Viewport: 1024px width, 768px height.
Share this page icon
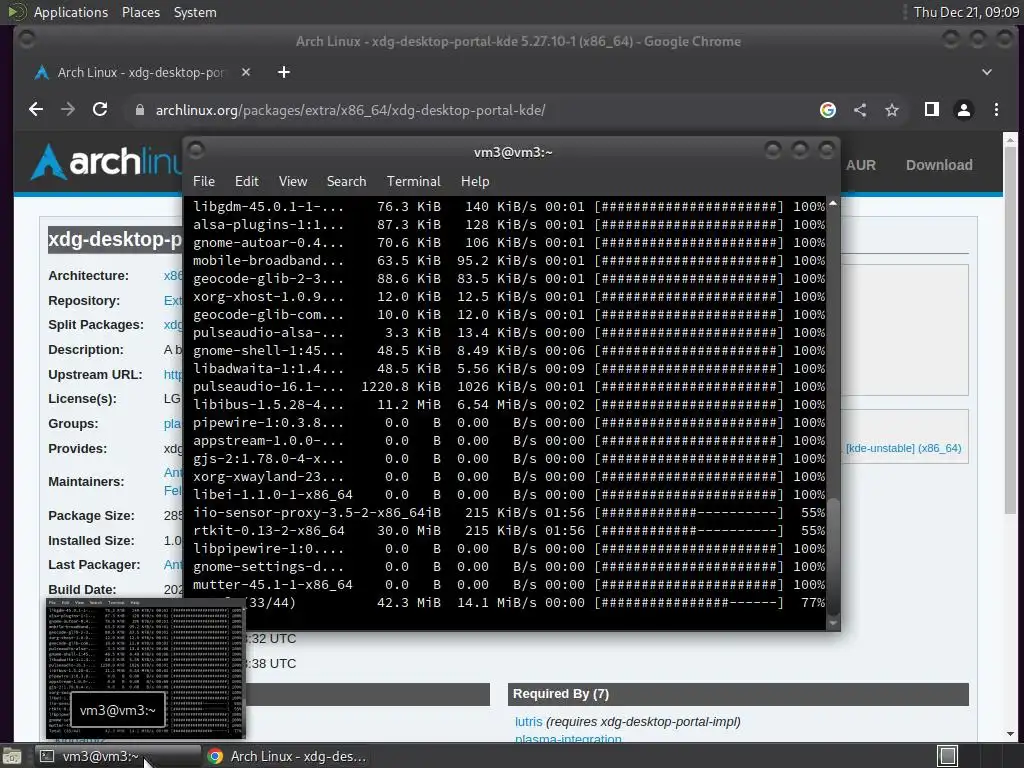coord(860,110)
